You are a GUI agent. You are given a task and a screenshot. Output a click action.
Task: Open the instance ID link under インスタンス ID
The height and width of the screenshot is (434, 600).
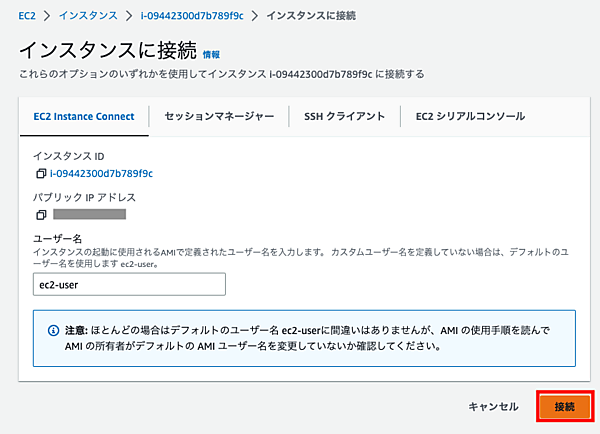(101, 174)
